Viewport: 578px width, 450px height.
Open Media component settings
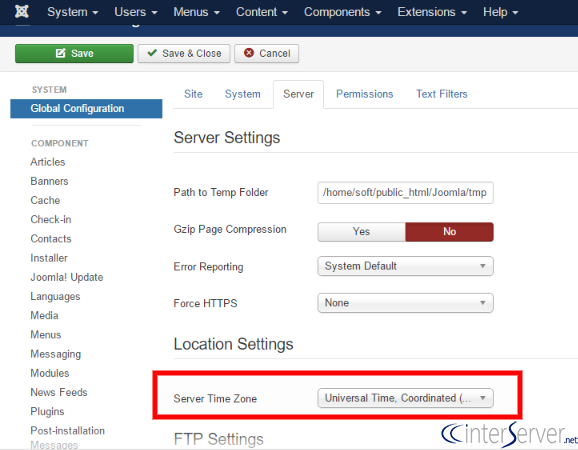click(x=44, y=315)
